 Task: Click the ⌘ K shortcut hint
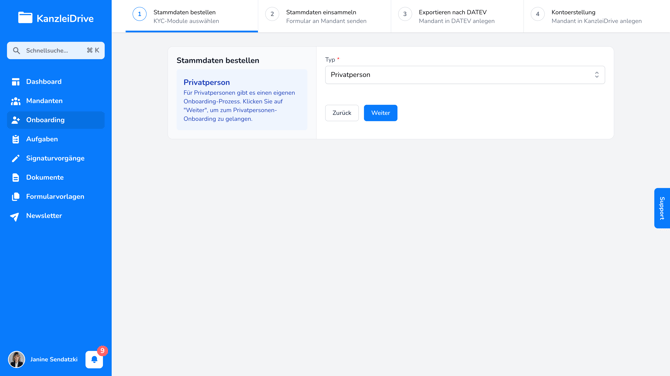[93, 50]
